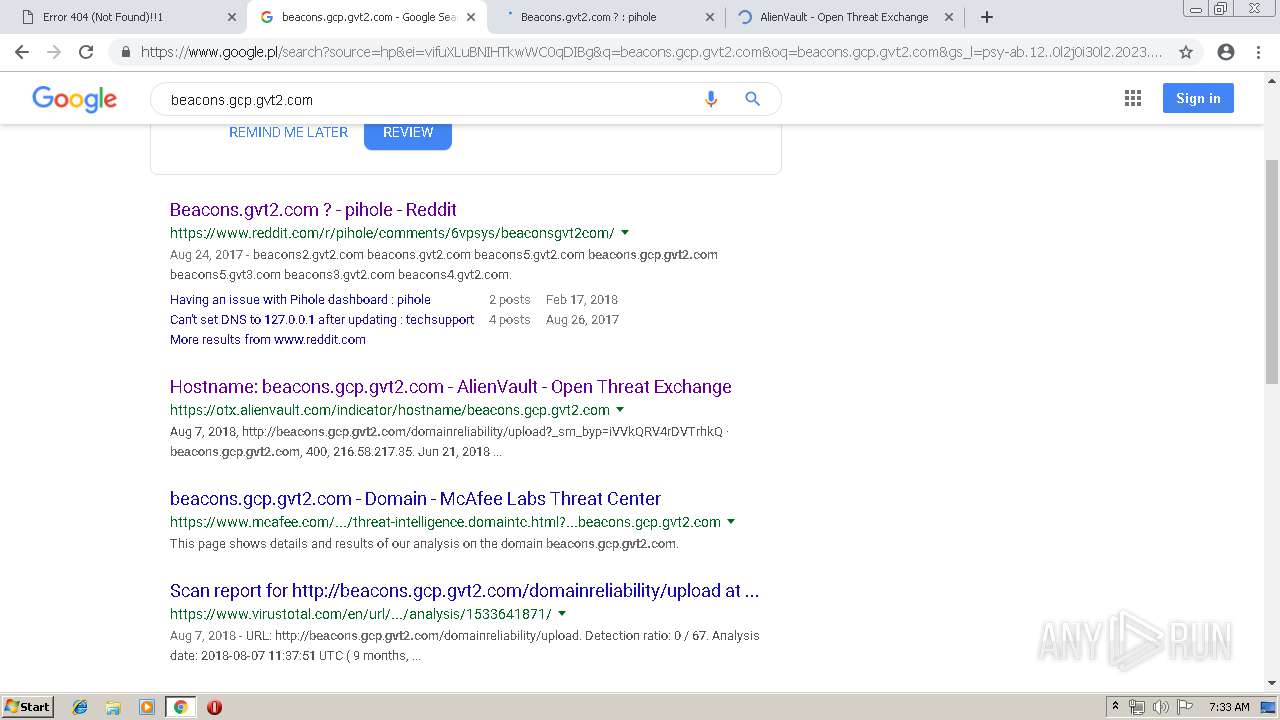Screen dimensions: 1280x720
Task: Select the '2 posts' text
Action: (x=510, y=299)
